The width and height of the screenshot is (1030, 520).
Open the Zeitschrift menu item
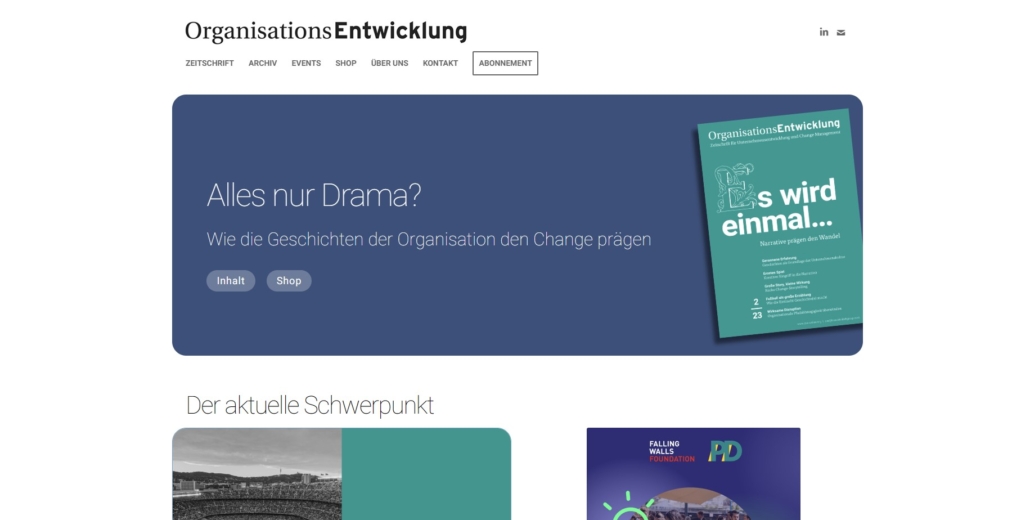point(210,64)
